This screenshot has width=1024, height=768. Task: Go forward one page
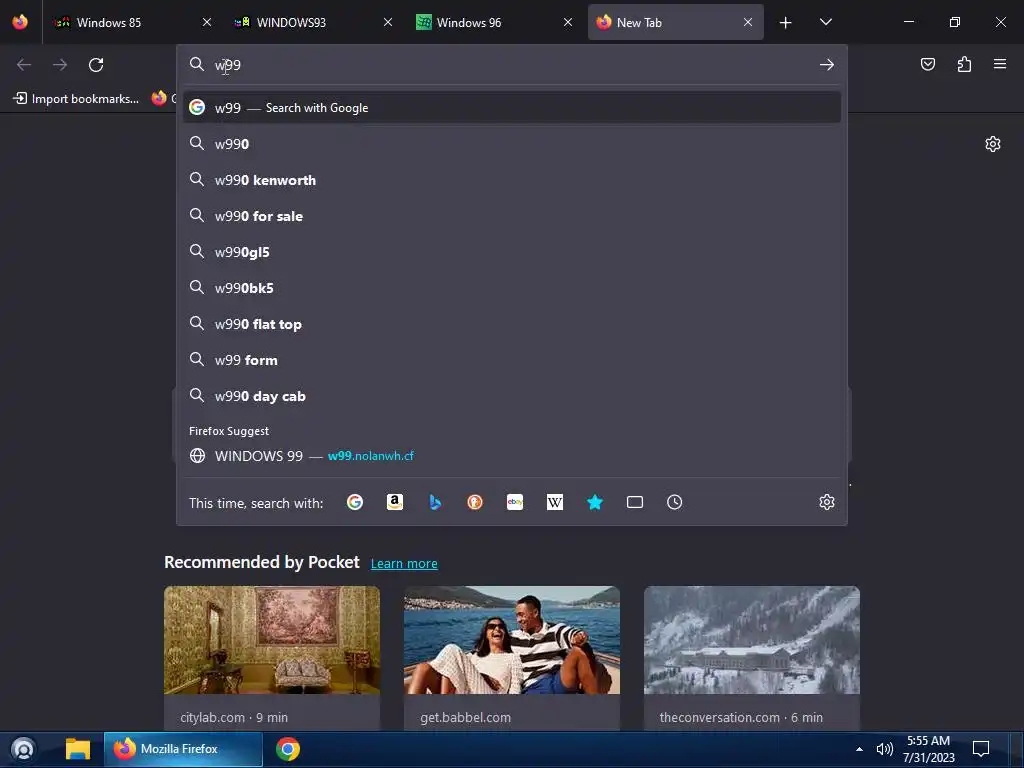[x=60, y=65]
